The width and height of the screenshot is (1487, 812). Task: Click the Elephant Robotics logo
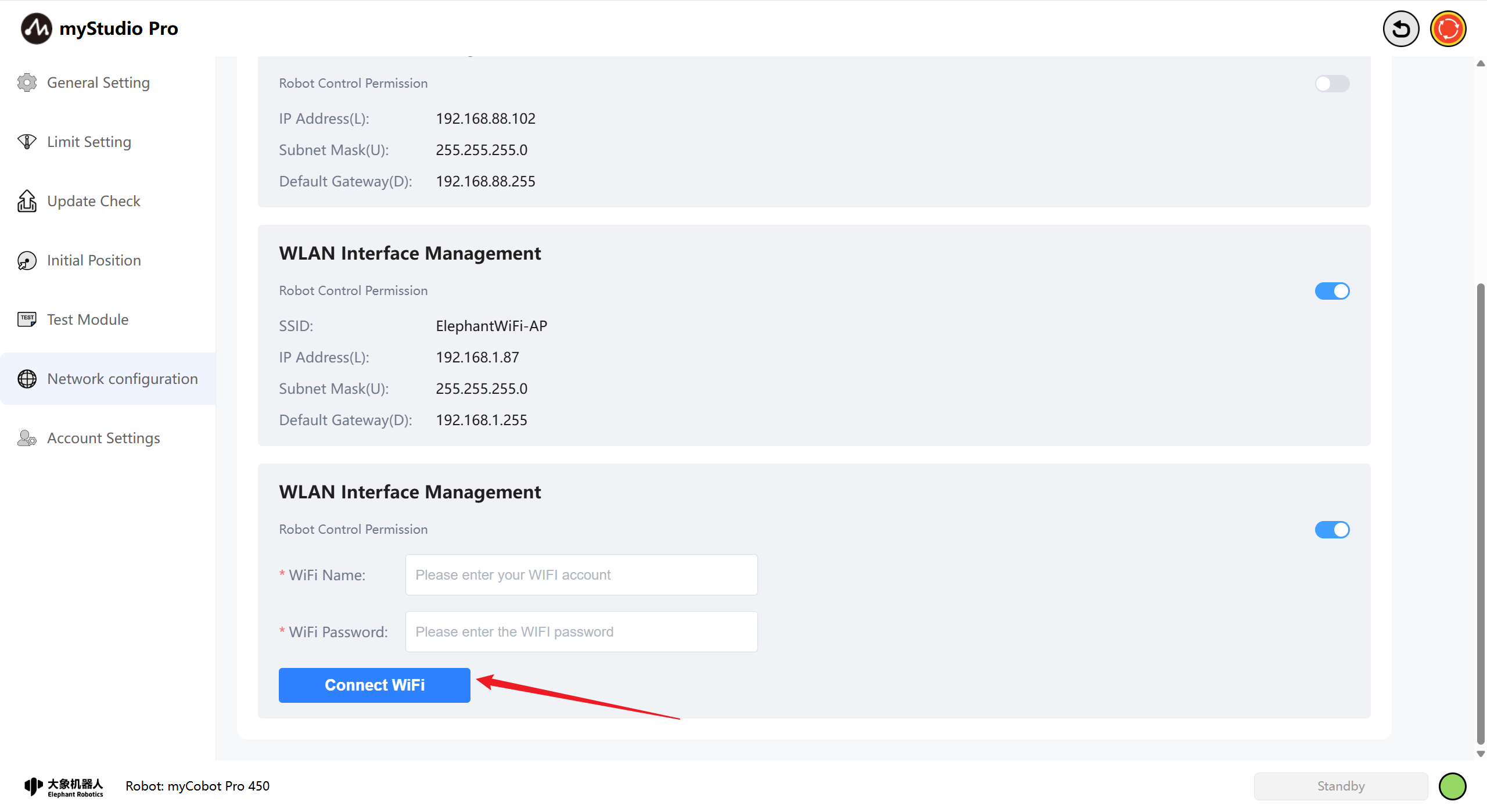(x=64, y=786)
